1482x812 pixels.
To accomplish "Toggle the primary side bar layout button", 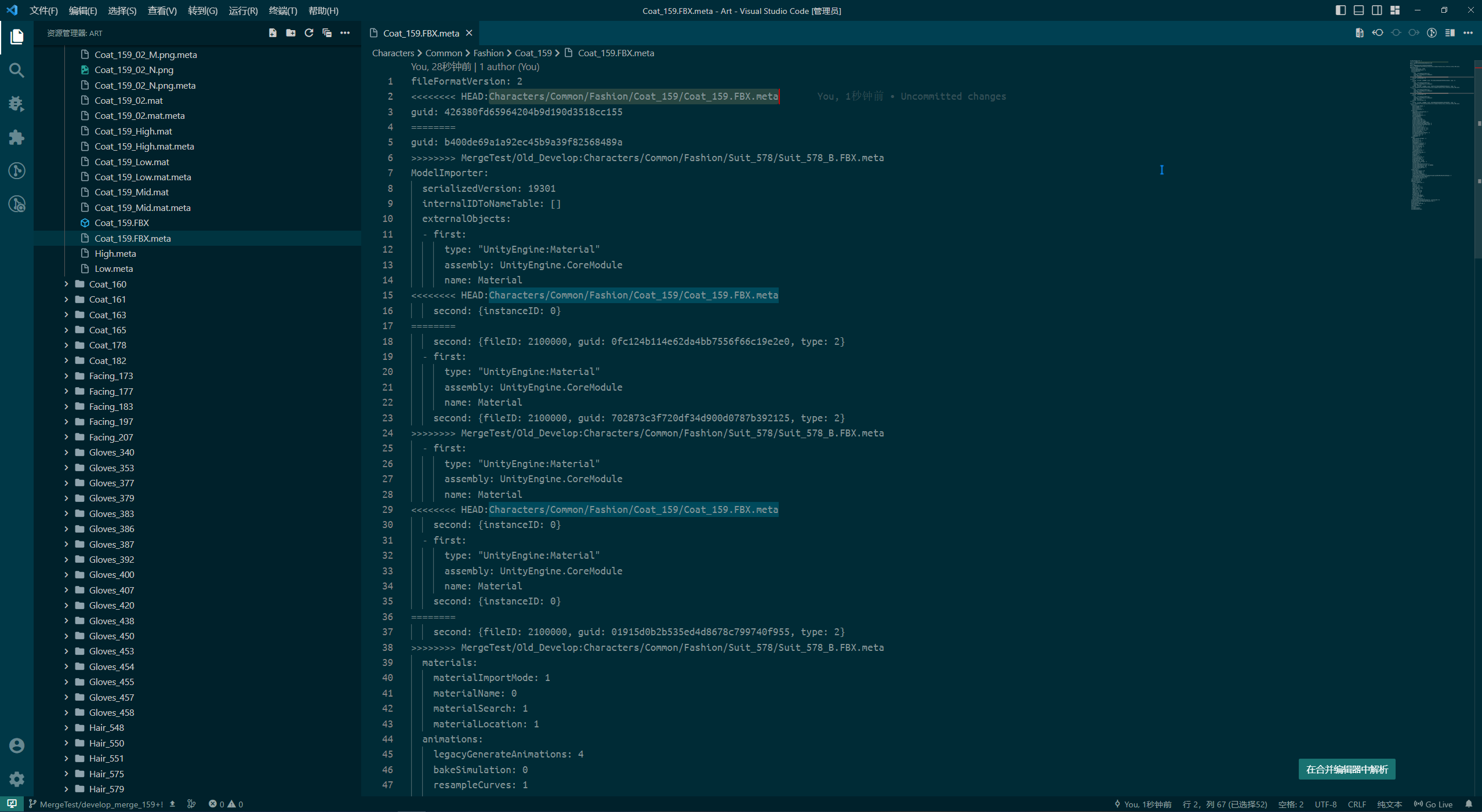I will (1341, 10).
